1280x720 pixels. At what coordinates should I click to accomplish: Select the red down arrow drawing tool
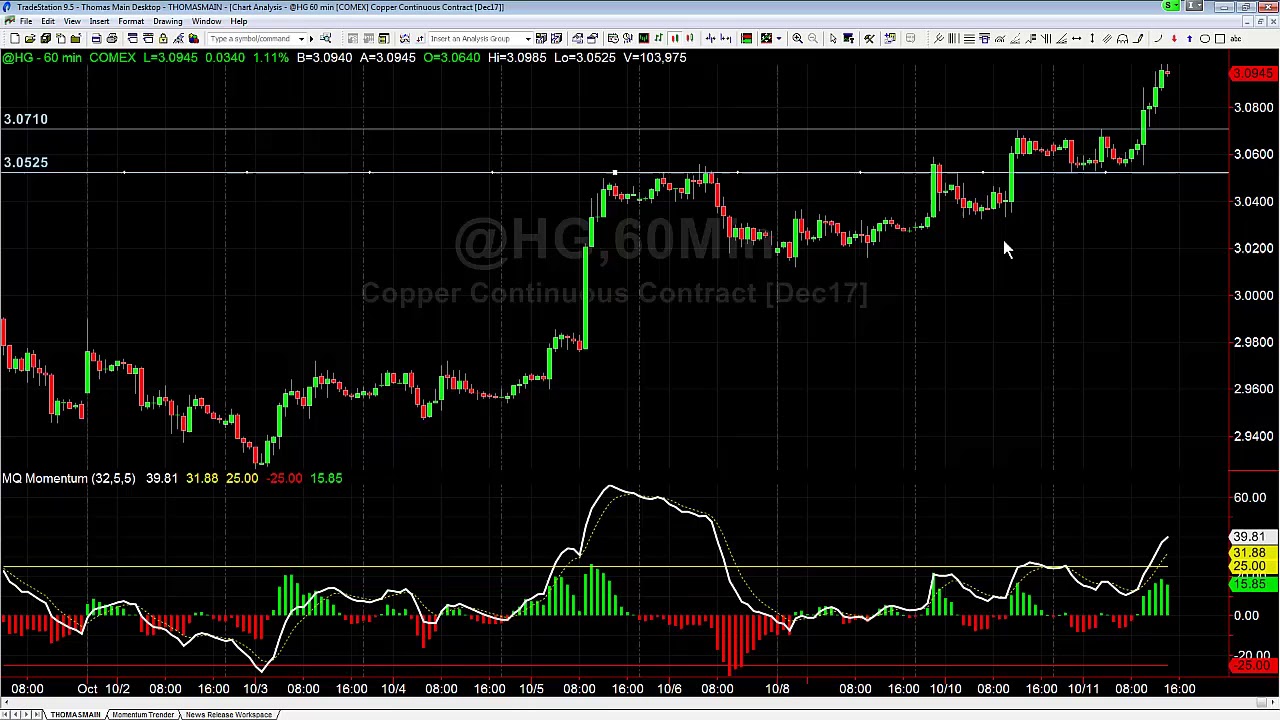click(x=1174, y=38)
